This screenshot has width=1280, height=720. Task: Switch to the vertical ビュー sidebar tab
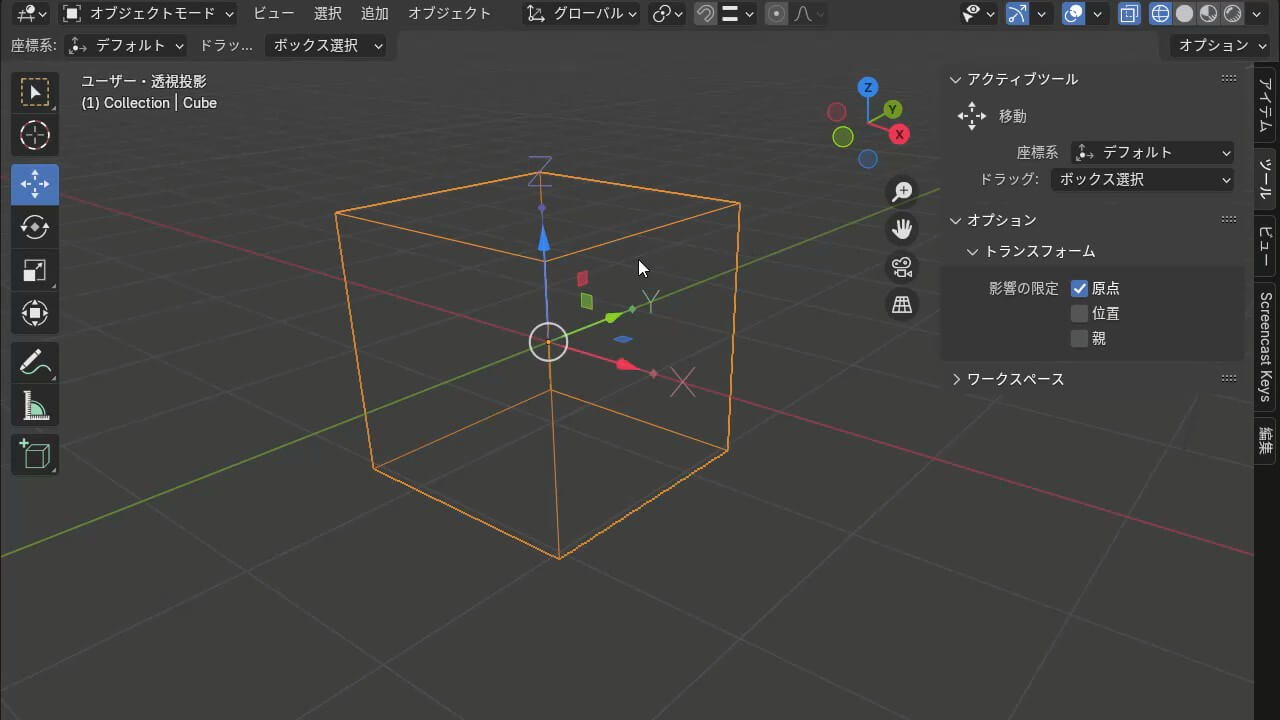coord(1266,245)
